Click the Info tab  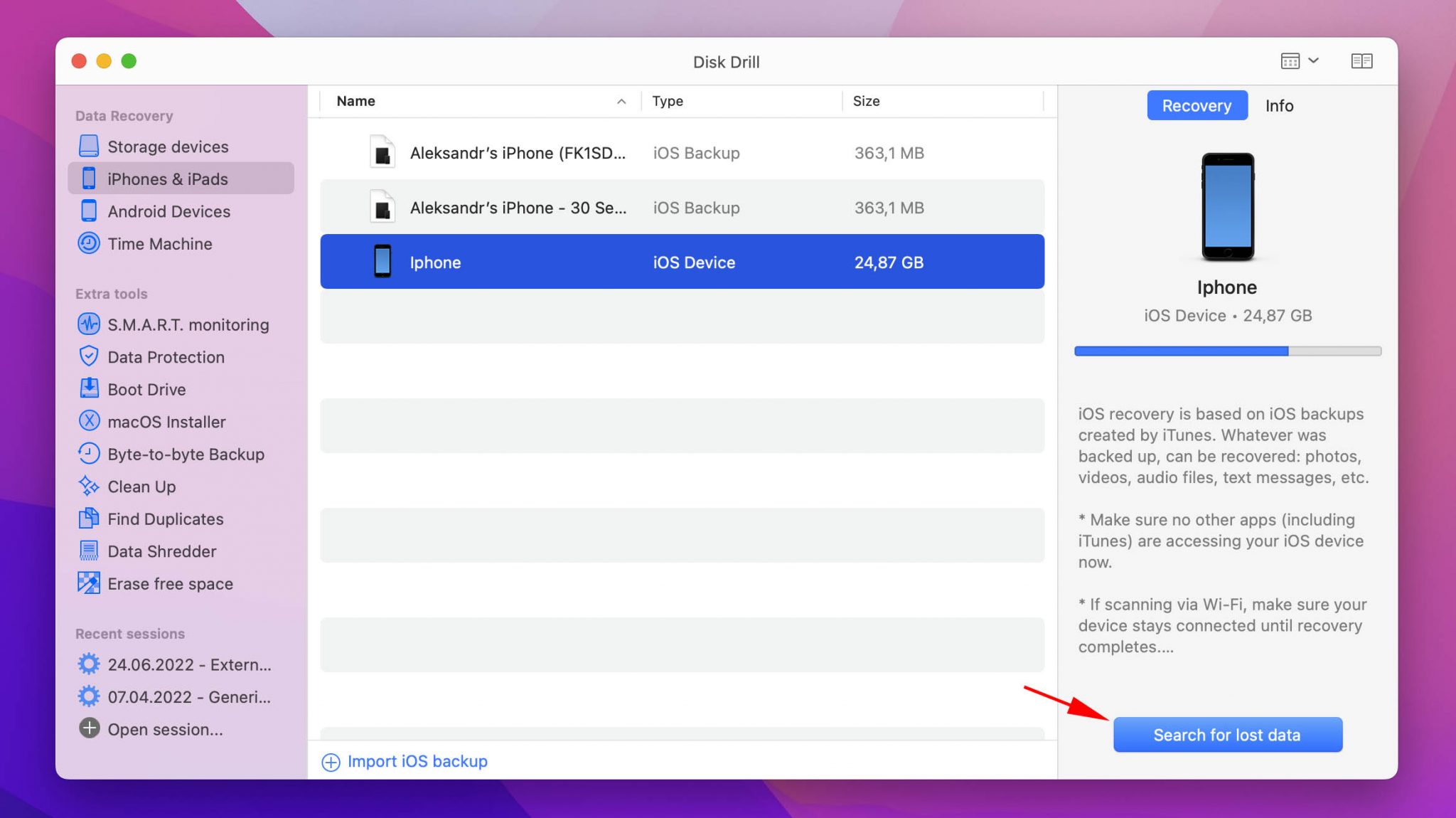(x=1280, y=104)
